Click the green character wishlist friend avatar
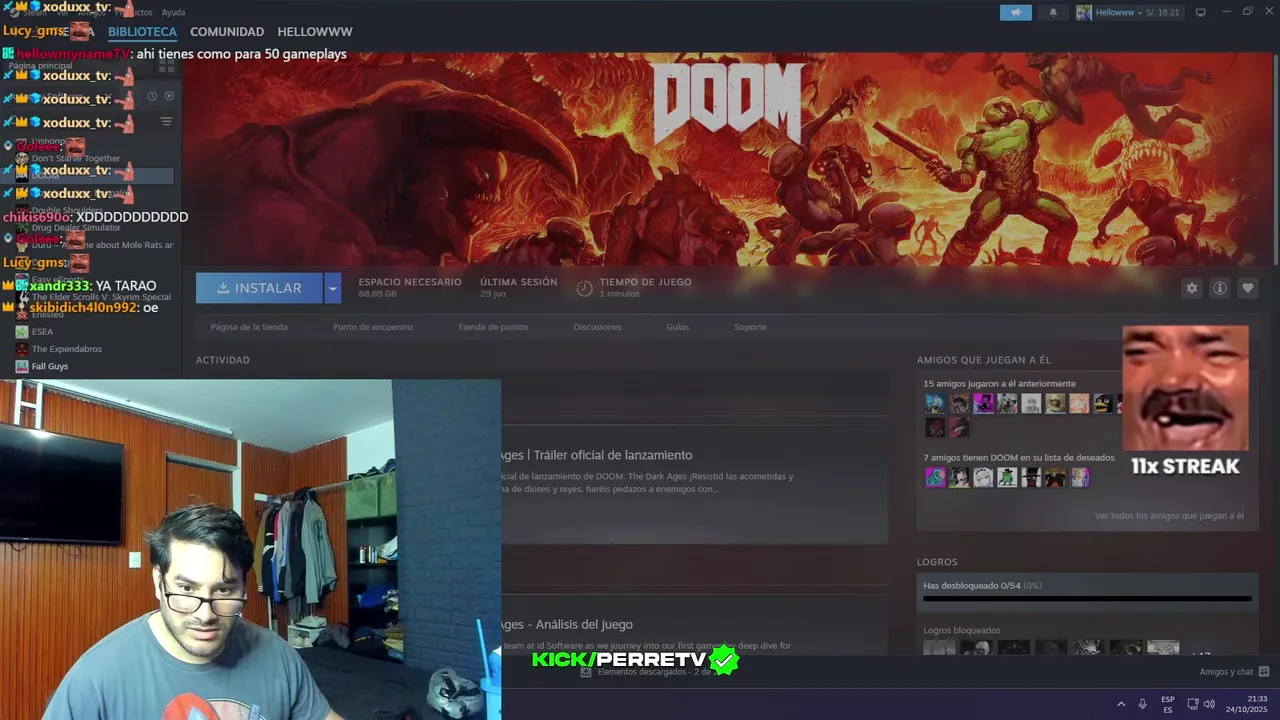1280x720 pixels. click(1007, 478)
